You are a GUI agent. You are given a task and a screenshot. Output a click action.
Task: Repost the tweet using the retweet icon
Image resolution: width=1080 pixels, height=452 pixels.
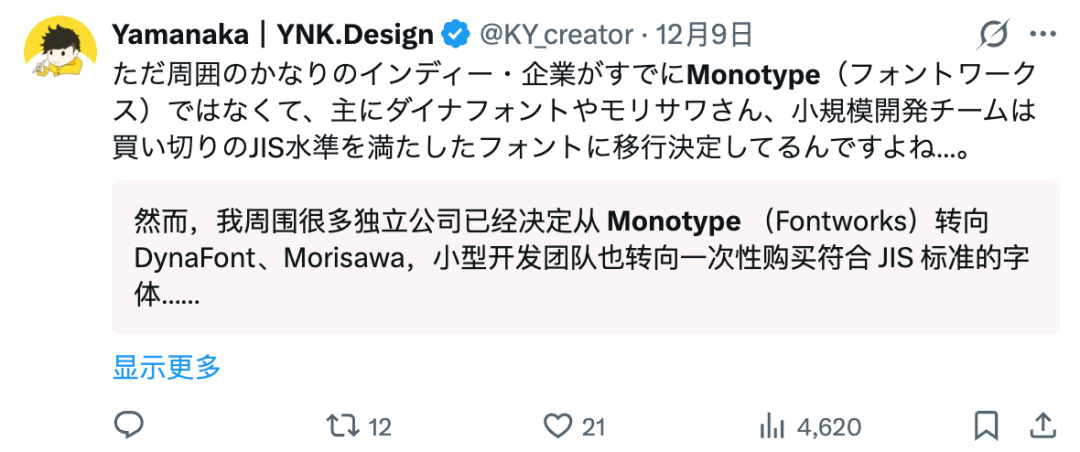[x=343, y=426]
